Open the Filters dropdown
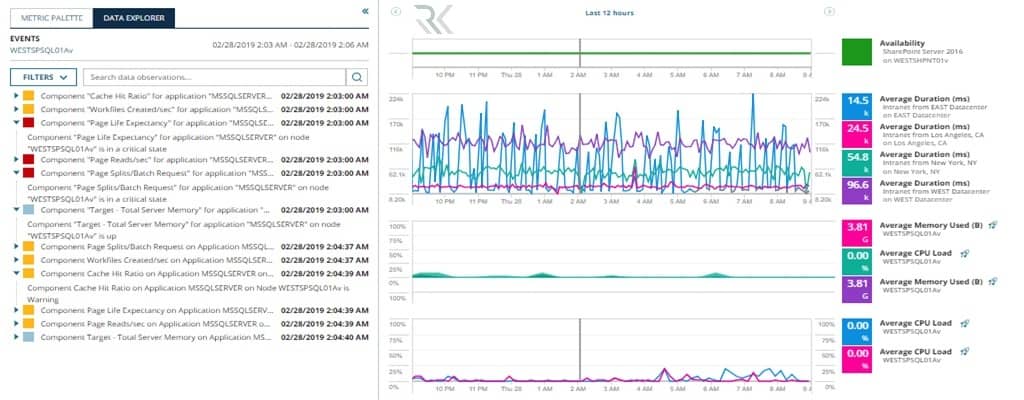1024x400 pixels. [x=43, y=77]
